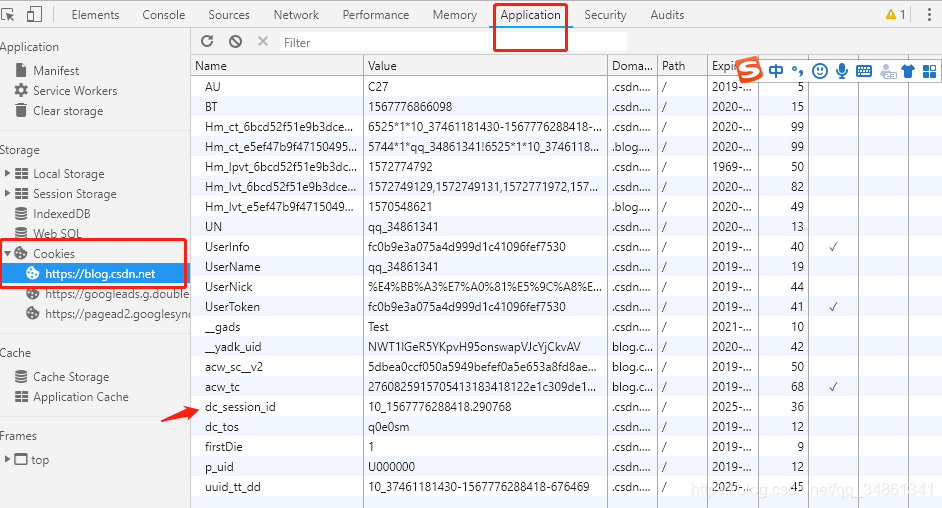This screenshot has width=942, height=508.
Task: Sort cookies by Value column header
Action: point(485,65)
